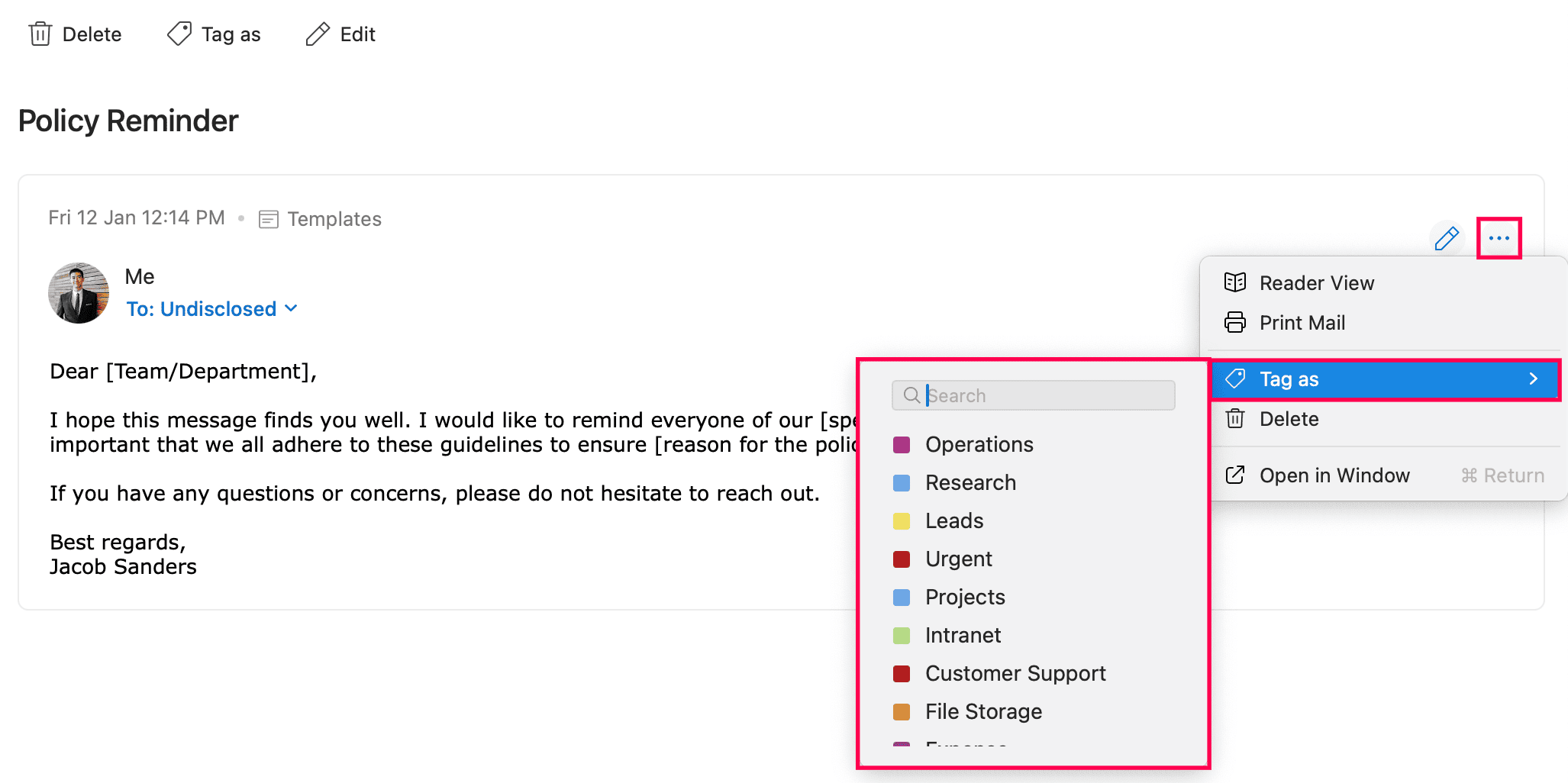Screen dimensions: 1568x783
Task: Click the tag icon in top toolbar
Action: [x=179, y=34]
